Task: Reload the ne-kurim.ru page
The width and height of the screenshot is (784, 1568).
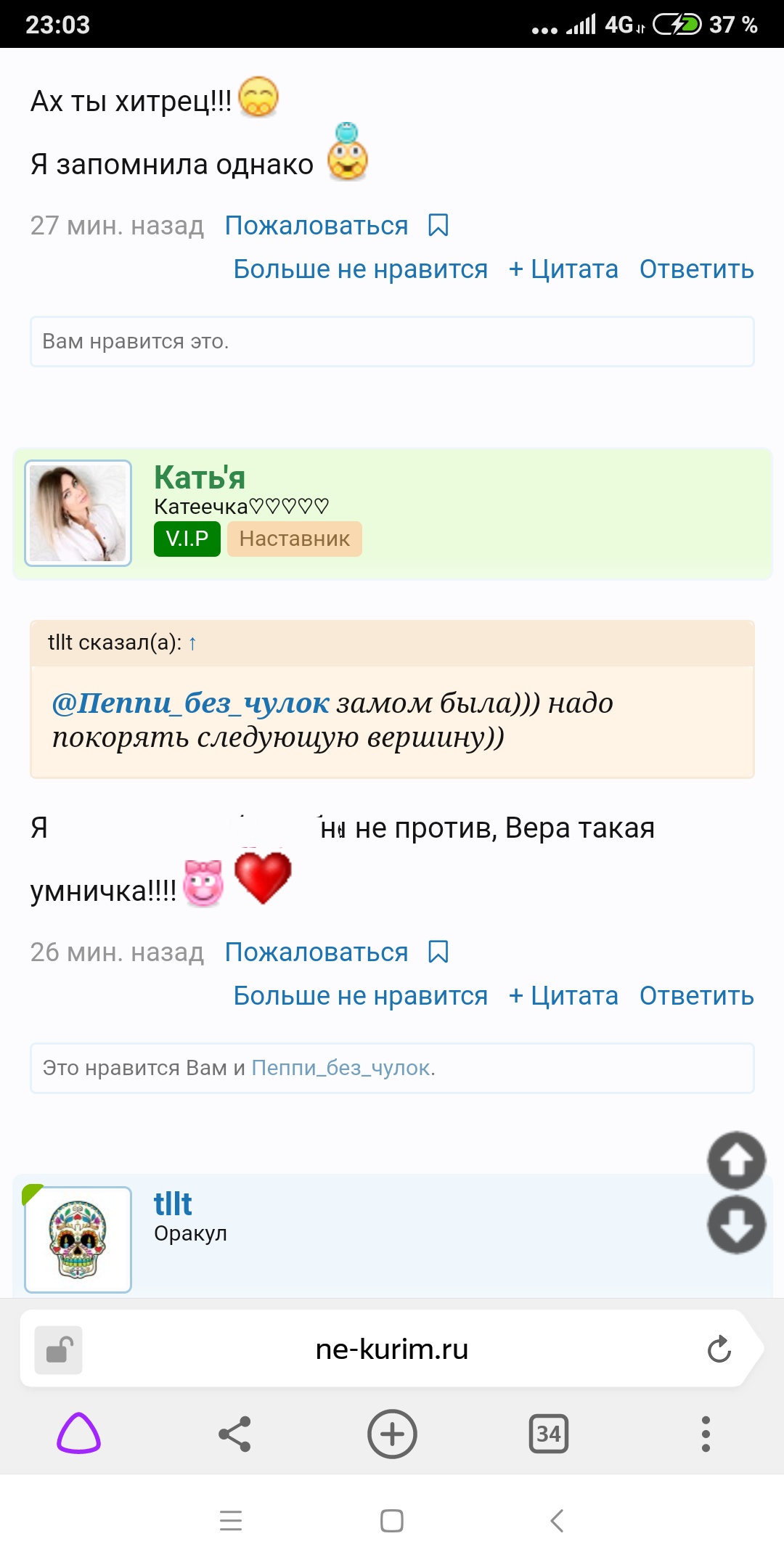Action: [719, 1349]
